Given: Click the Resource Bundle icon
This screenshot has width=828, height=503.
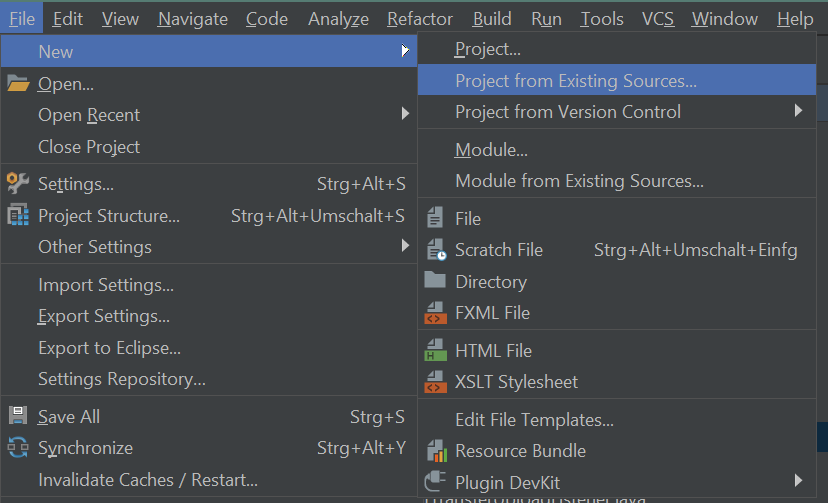Looking at the screenshot, I should click(435, 451).
